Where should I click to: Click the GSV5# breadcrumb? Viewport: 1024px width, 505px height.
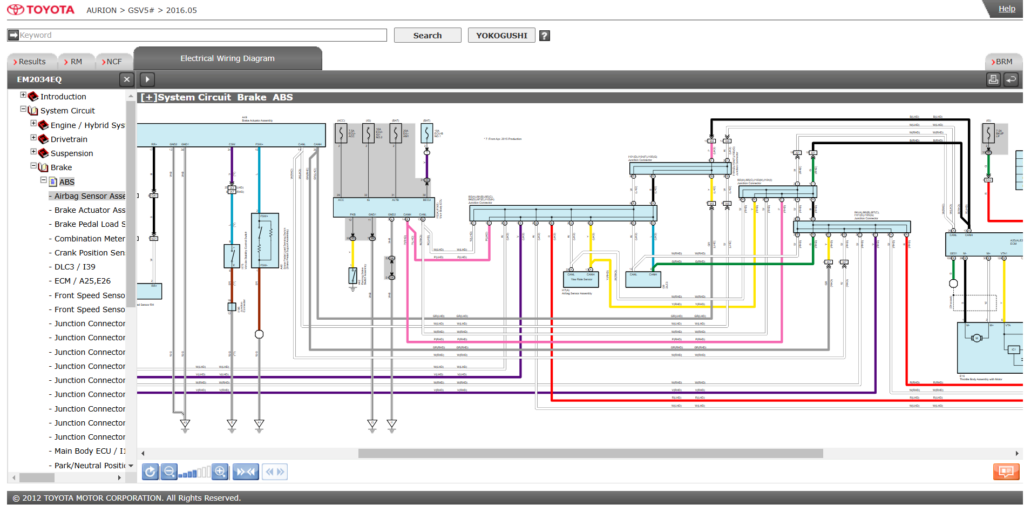[143, 10]
